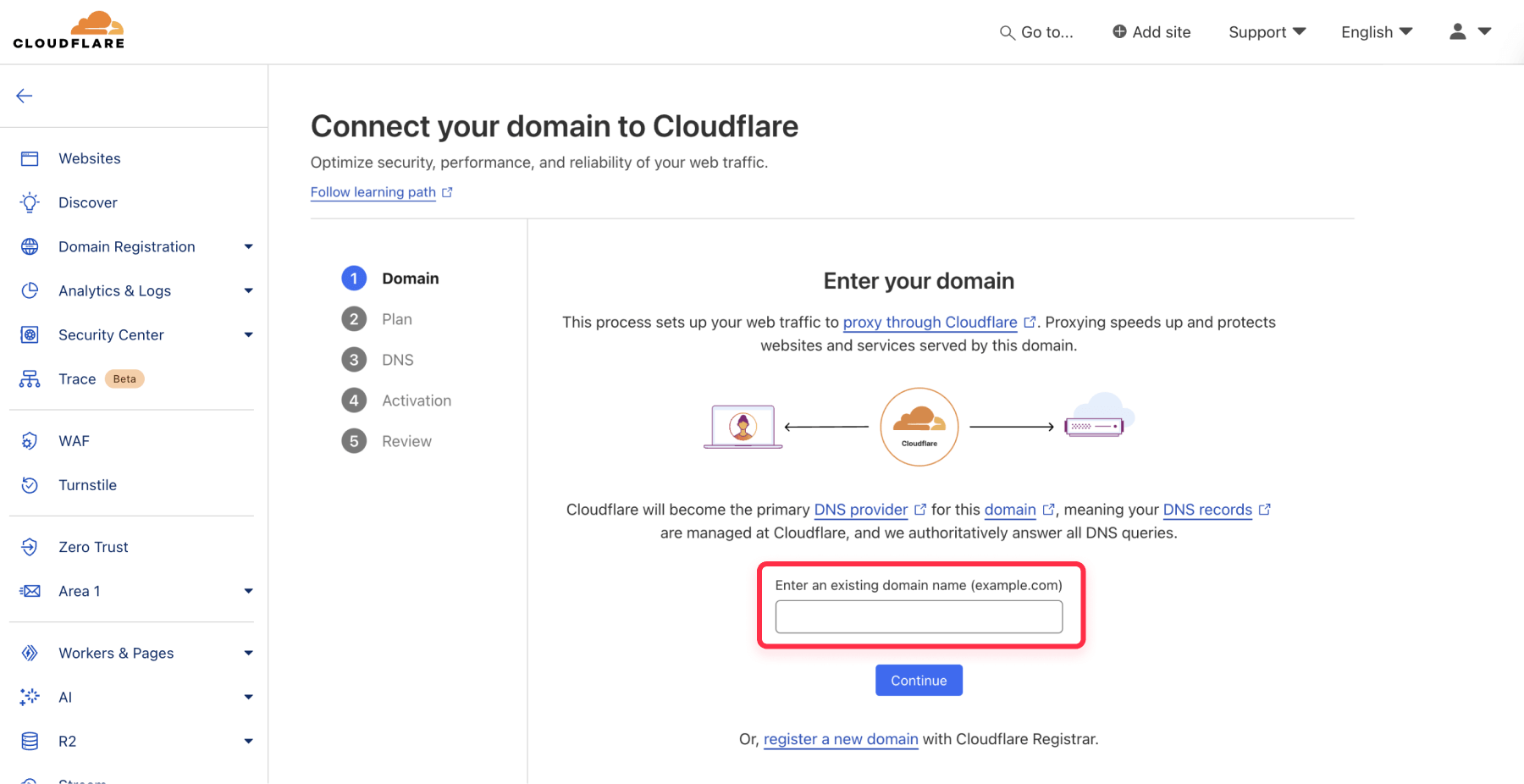This screenshot has width=1524, height=784.
Task: Select step 5 Review
Action: [387, 441]
